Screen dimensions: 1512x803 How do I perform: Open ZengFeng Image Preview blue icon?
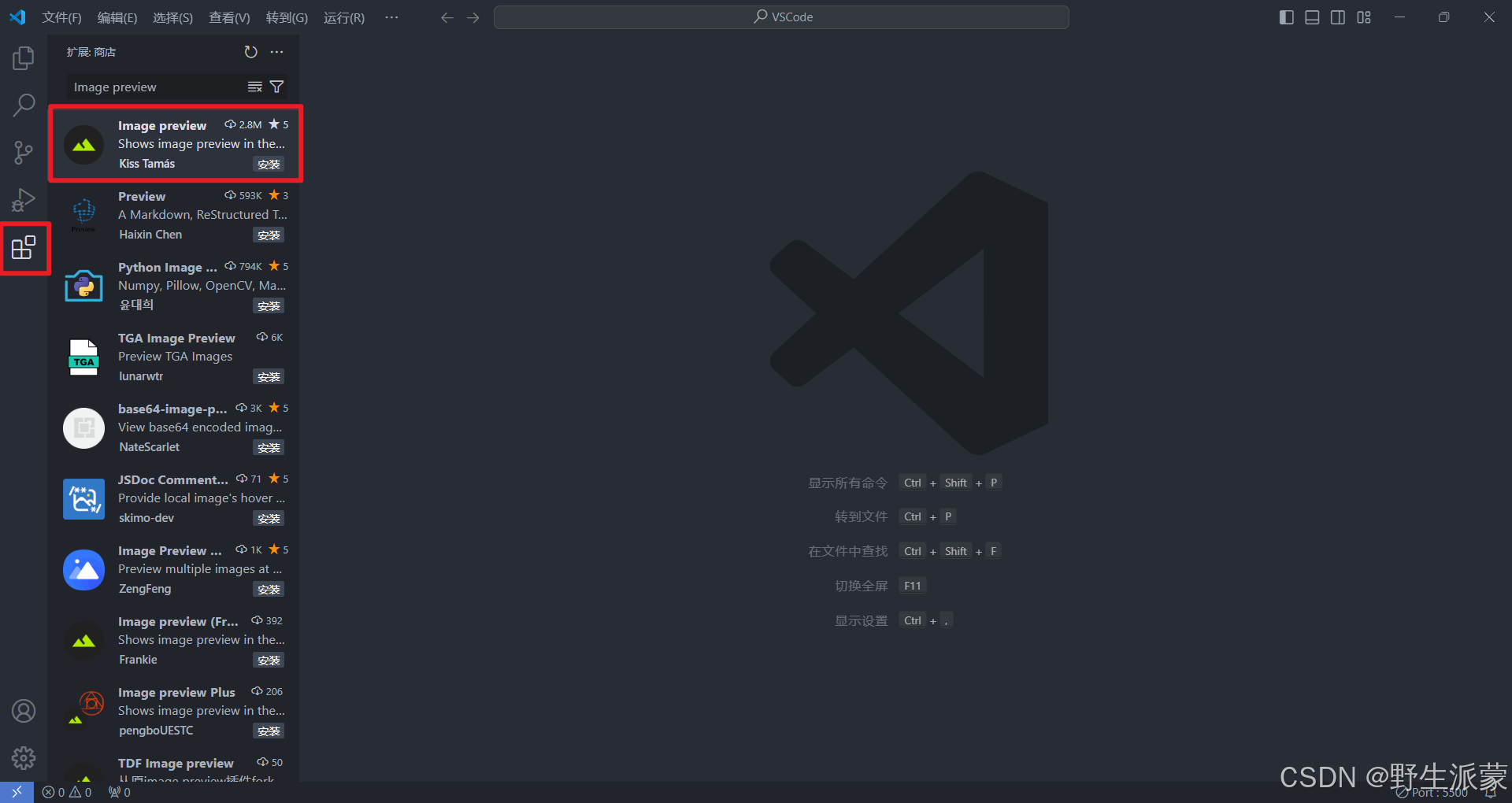coord(83,570)
